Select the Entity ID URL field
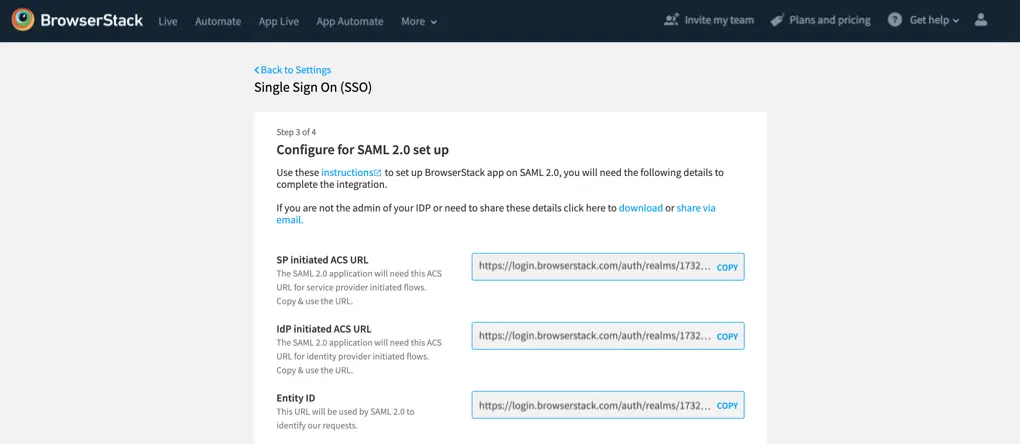The height and width of the screenshot is (444, 1020). [x=608, y=405]
